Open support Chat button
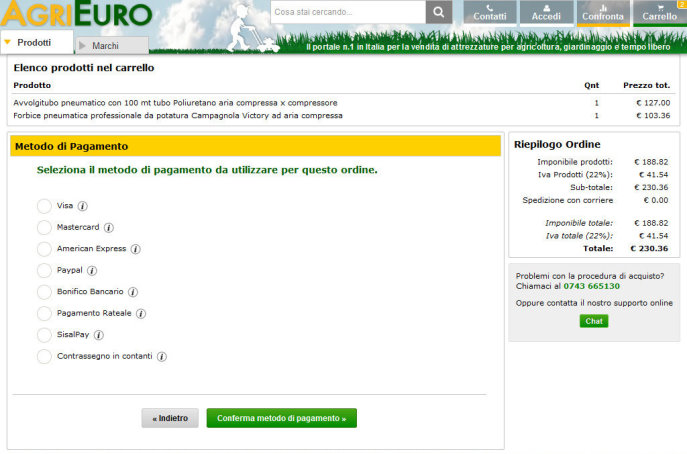The width and height of the screenshot is (687, 454). point(594,321)
